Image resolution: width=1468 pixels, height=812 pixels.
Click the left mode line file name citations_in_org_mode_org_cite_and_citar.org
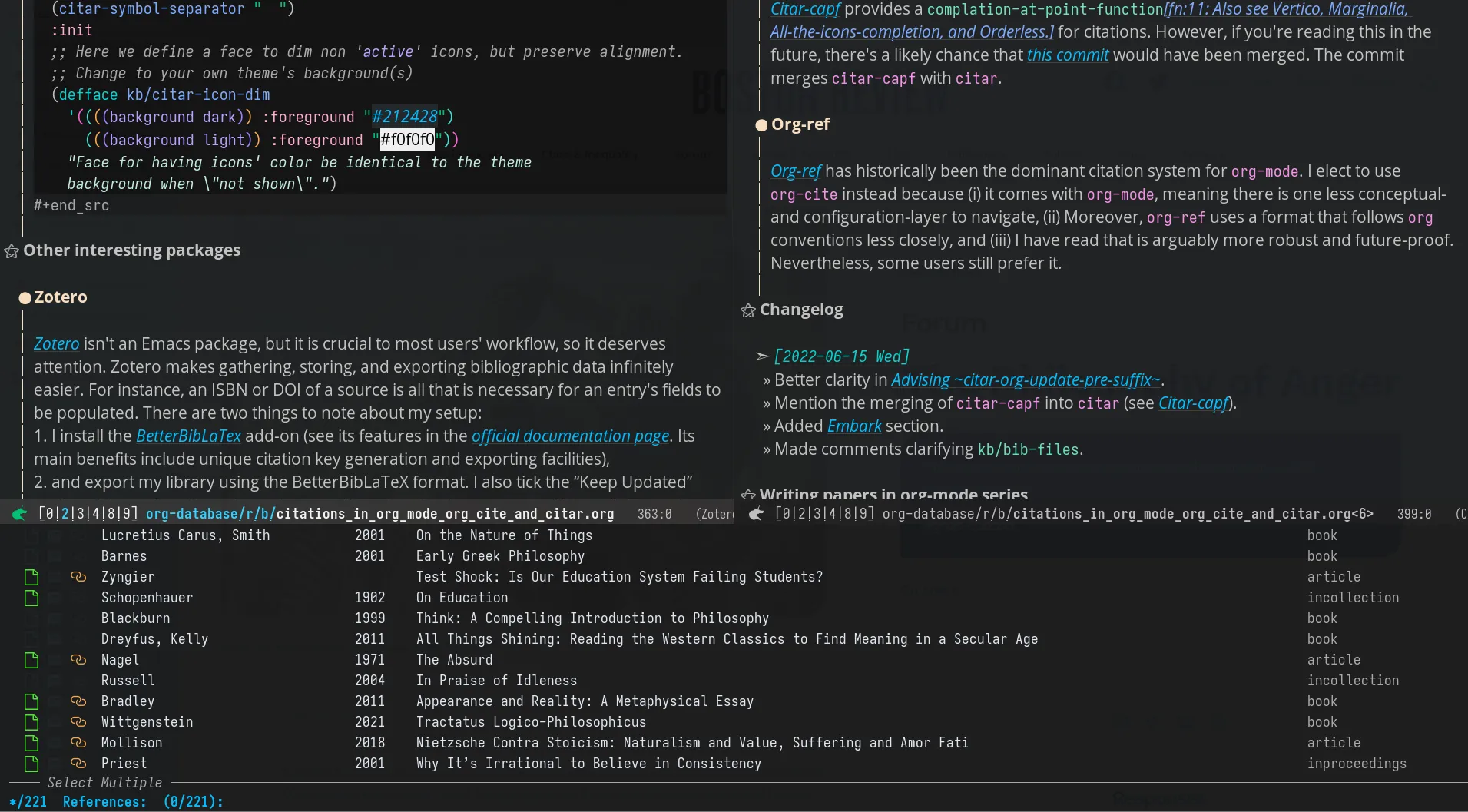click(x=445, y=514)
